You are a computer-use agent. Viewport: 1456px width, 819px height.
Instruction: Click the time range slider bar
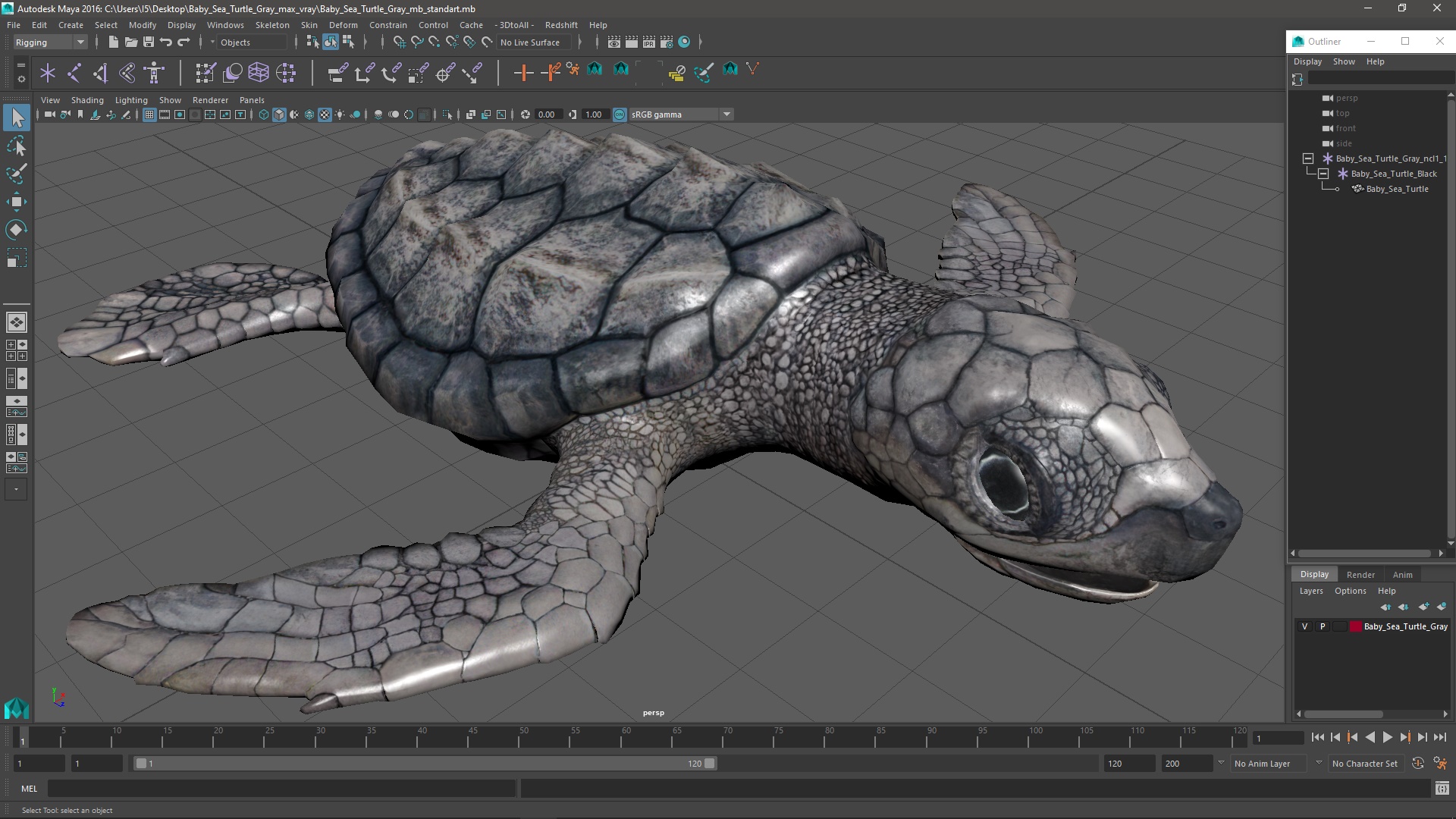coord(425,764)
